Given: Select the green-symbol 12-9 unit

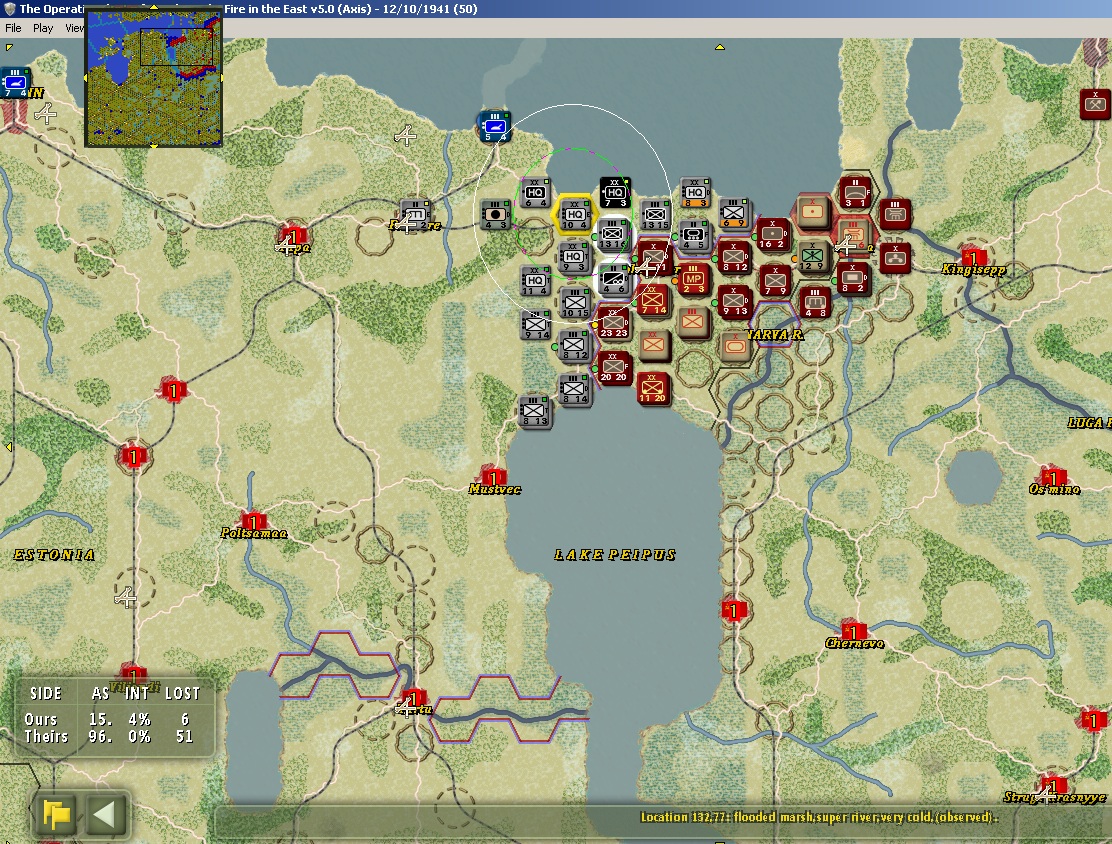Looking at the screenshot, I should coord(813,257).
